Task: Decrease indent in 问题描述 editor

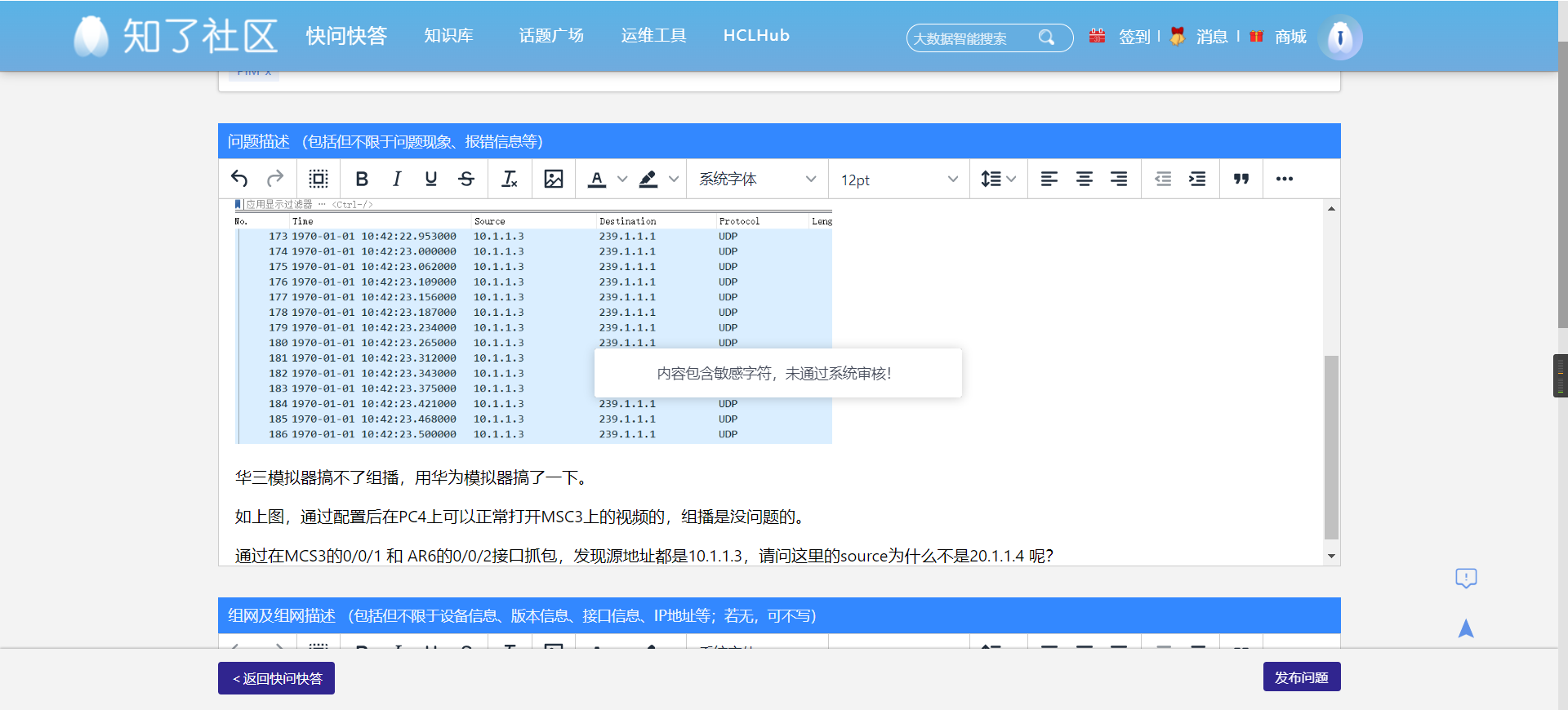Action: (1163, 179)
